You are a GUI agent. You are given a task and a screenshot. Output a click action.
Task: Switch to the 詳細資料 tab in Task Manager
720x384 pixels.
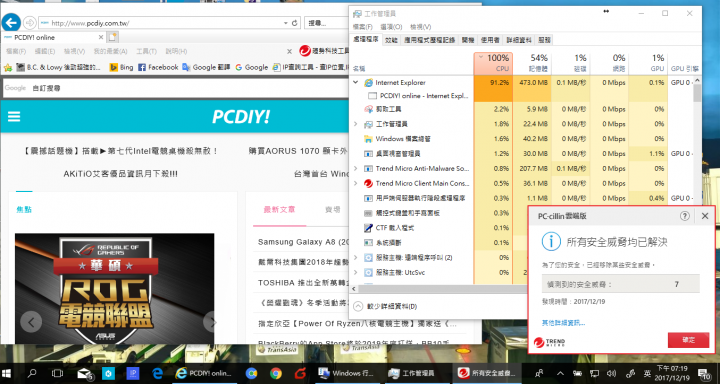click(x=519, y=40)
